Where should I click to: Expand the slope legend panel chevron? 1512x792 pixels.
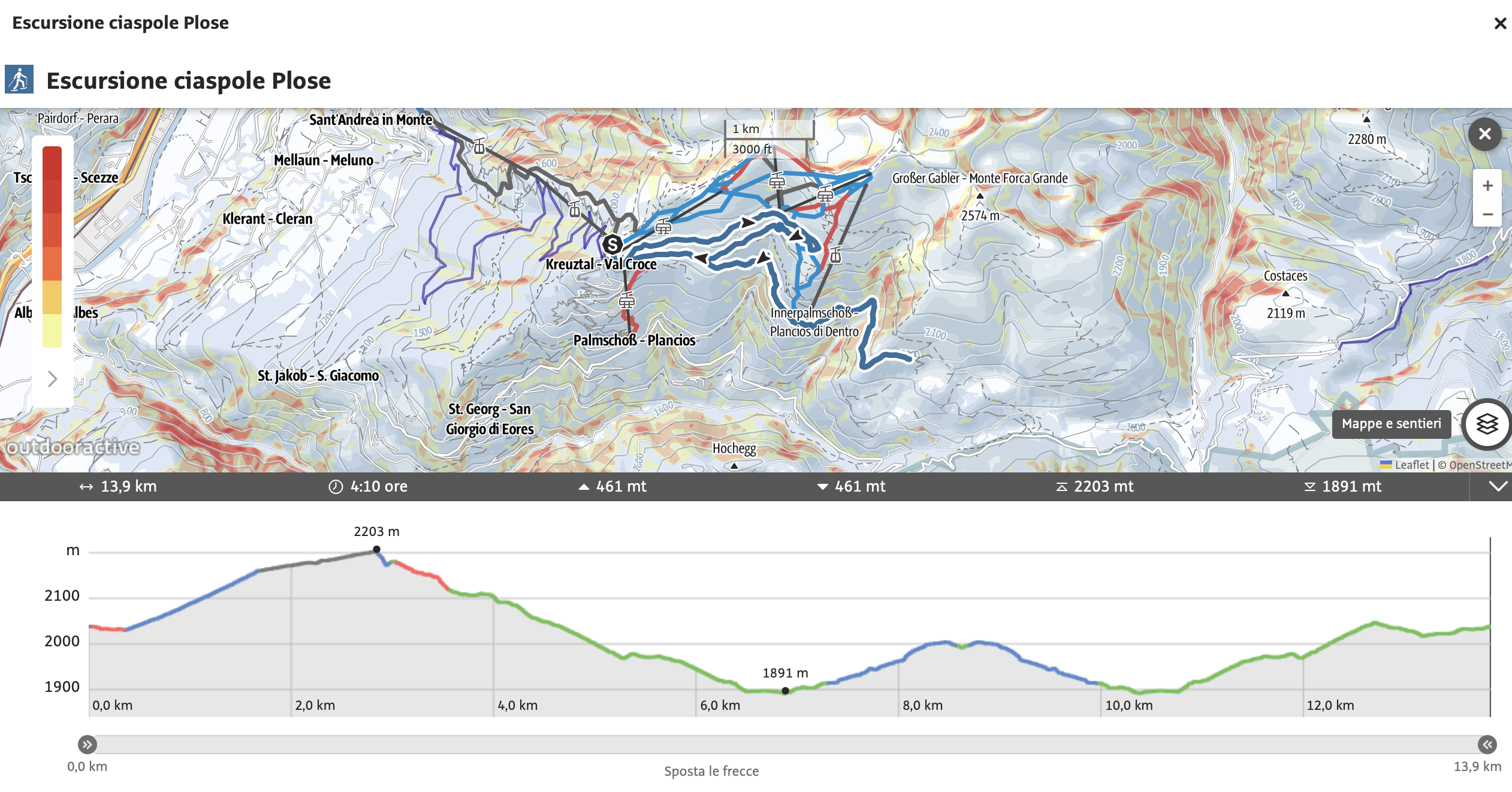pyautogui.click(x=53, y=378)
